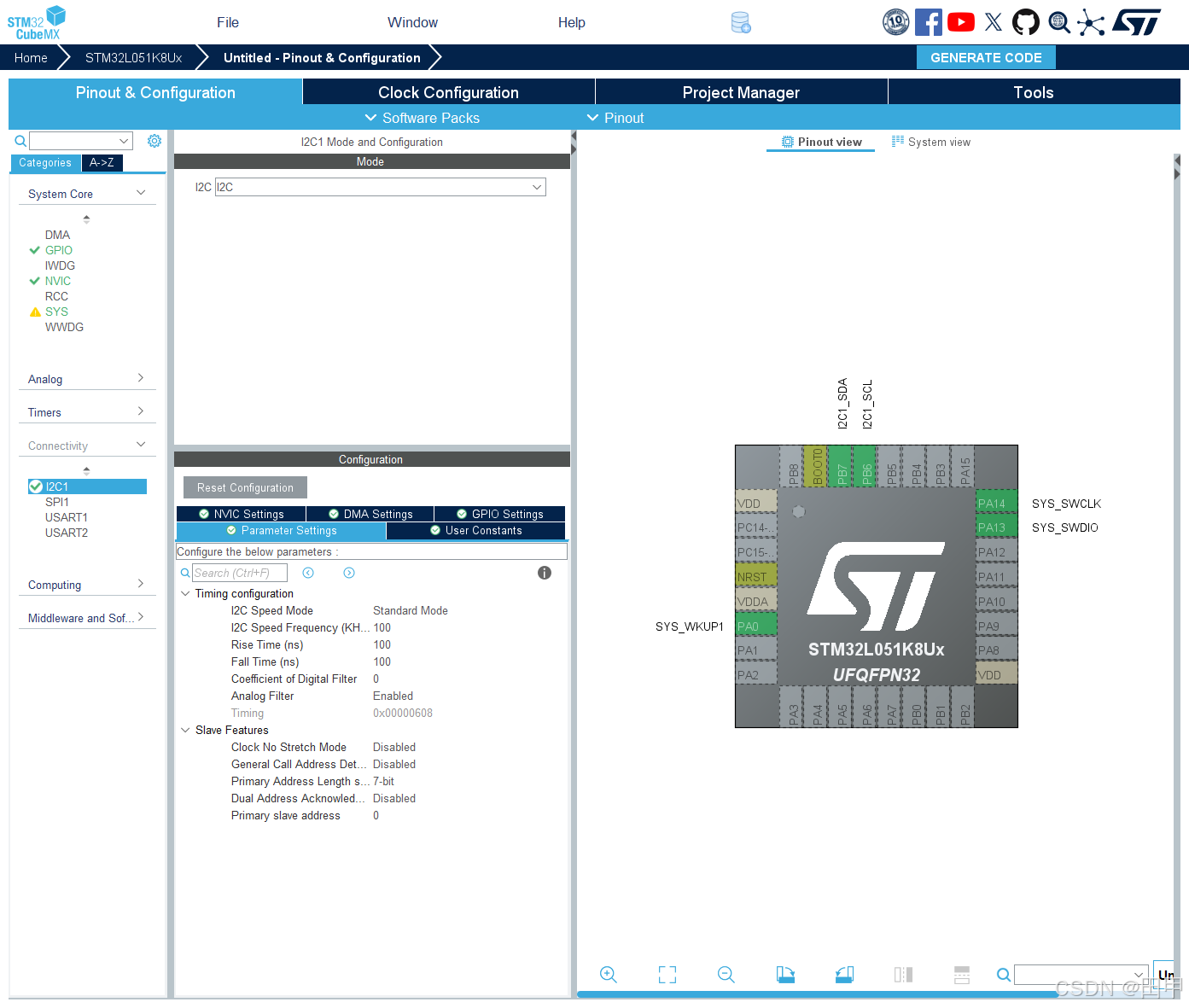
Task: Click the peripheral search magnifier icon
Action: tap(20, 141)
